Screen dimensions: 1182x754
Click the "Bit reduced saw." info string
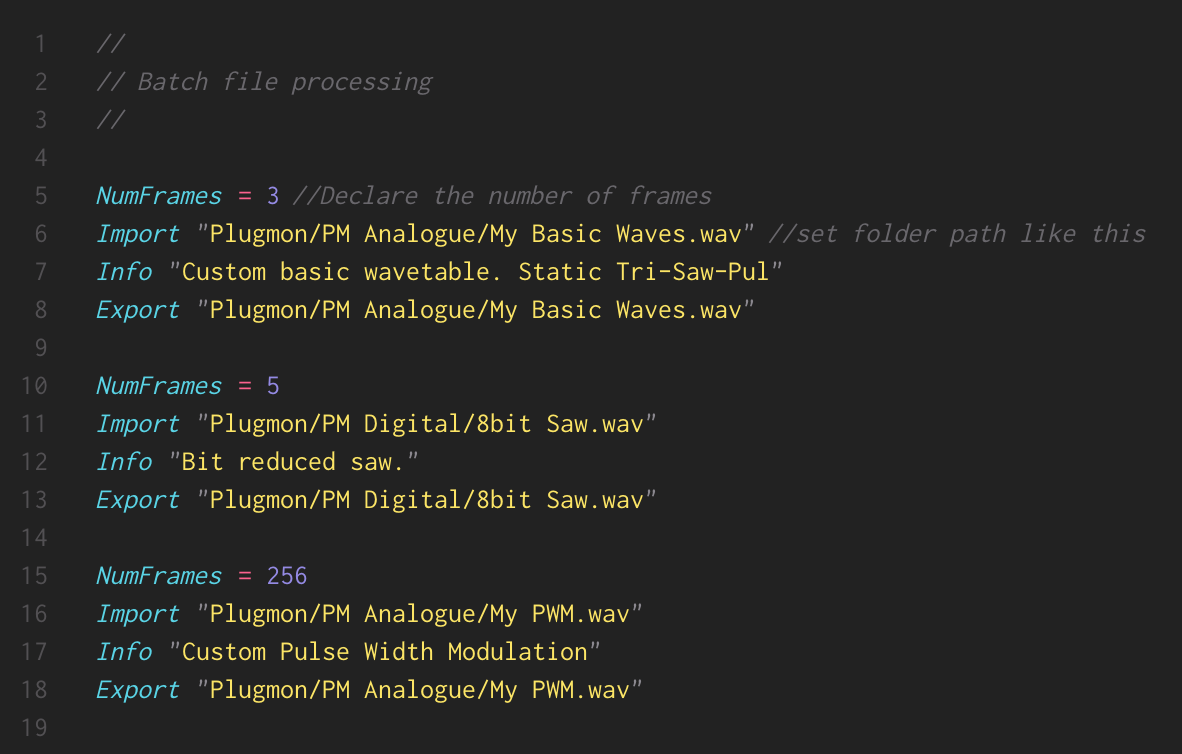[x=293, y=462]
